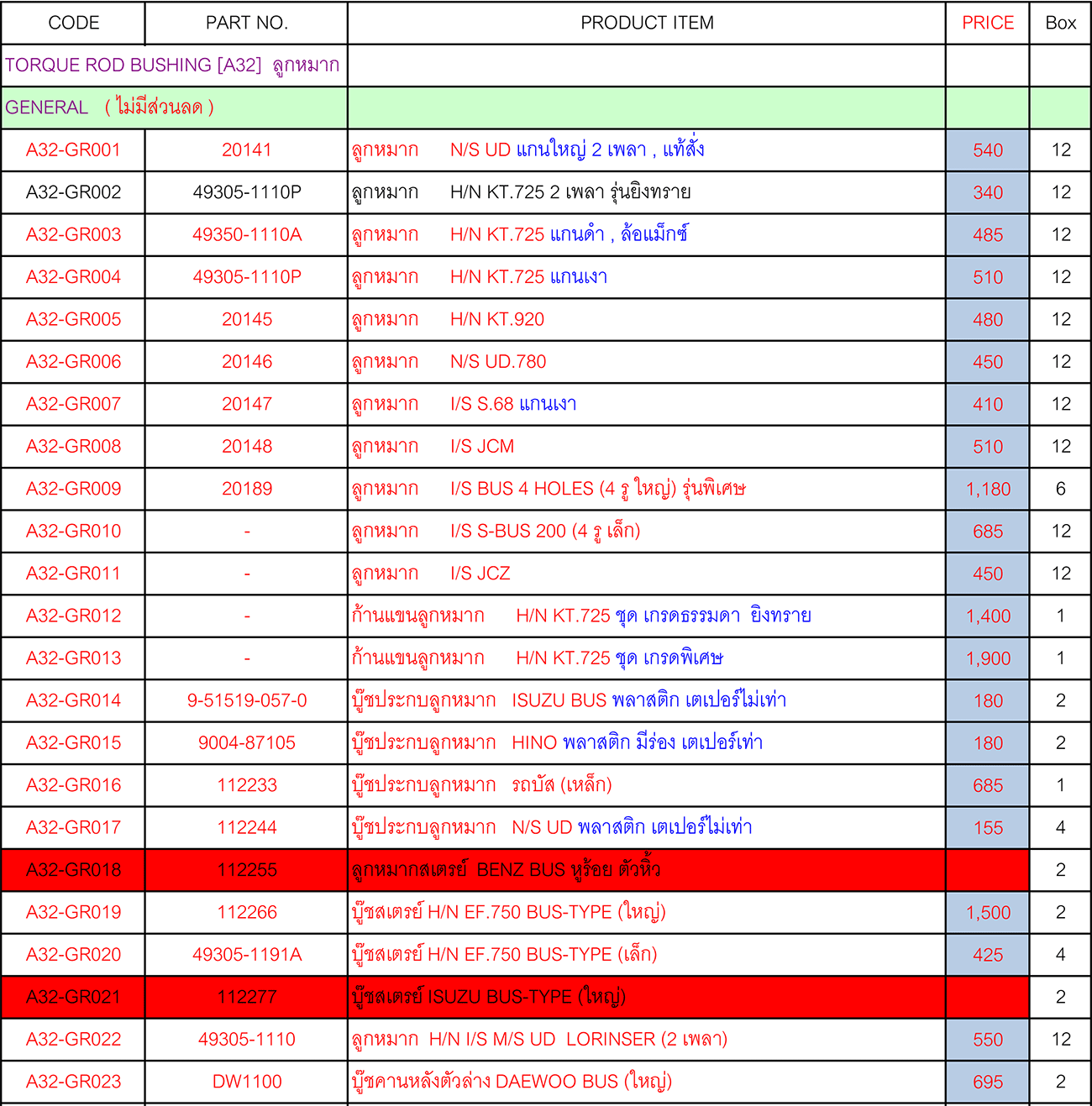1092x1106 pixels.
Task: Select the LORINSER product item
Action: 647,1039
